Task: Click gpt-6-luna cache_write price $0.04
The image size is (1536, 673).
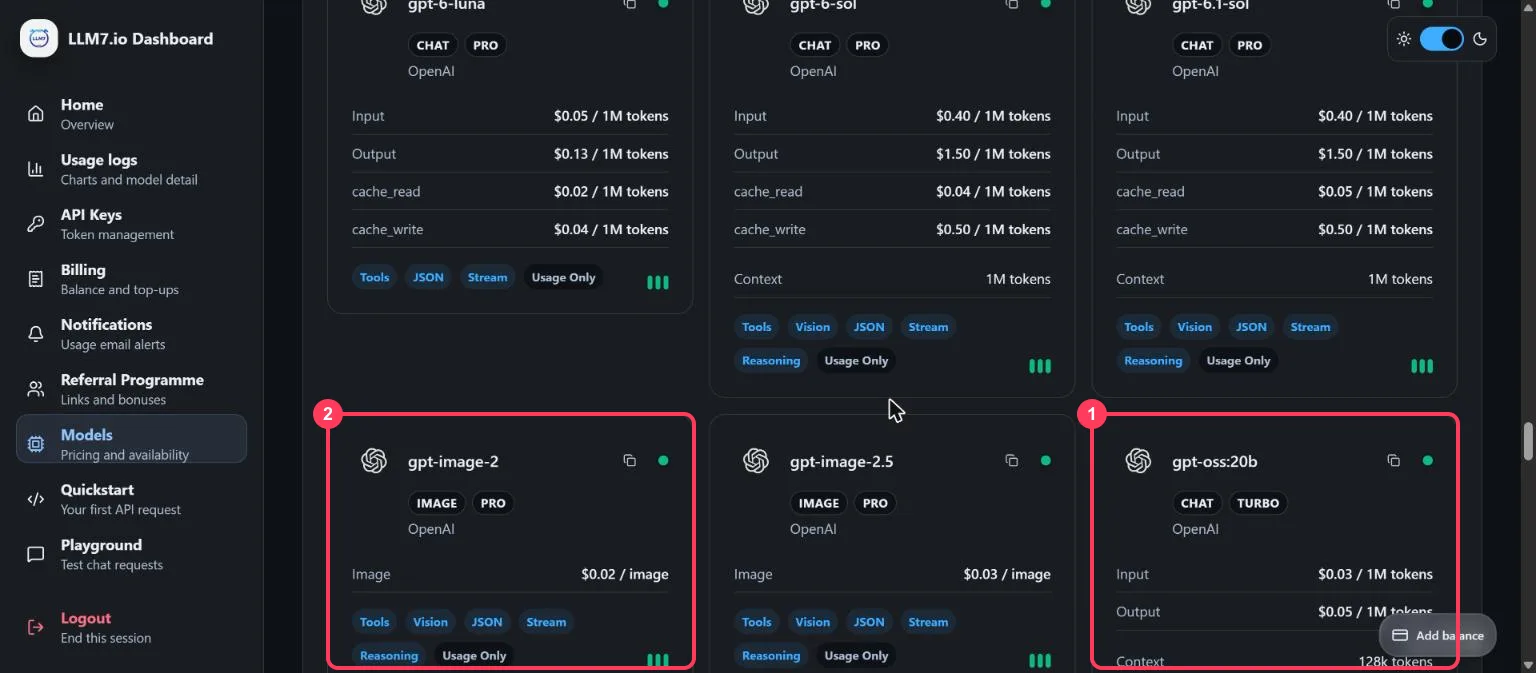Action: pyautogui.click(x=611, y=229)
